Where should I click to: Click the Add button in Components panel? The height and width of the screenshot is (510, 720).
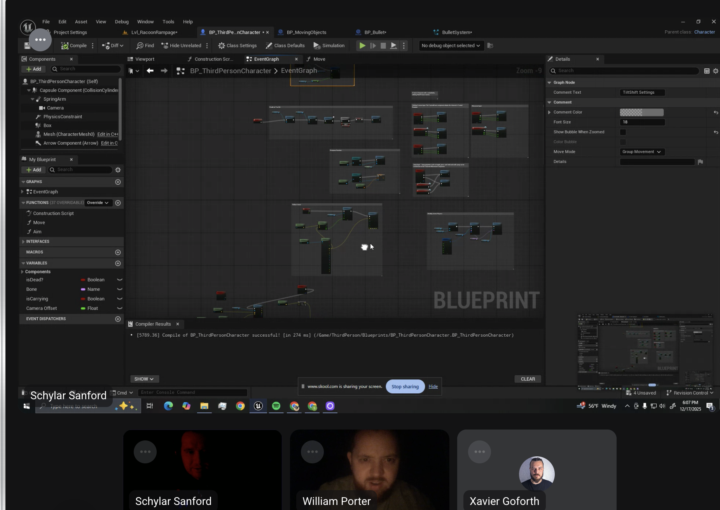pos(35,69)
